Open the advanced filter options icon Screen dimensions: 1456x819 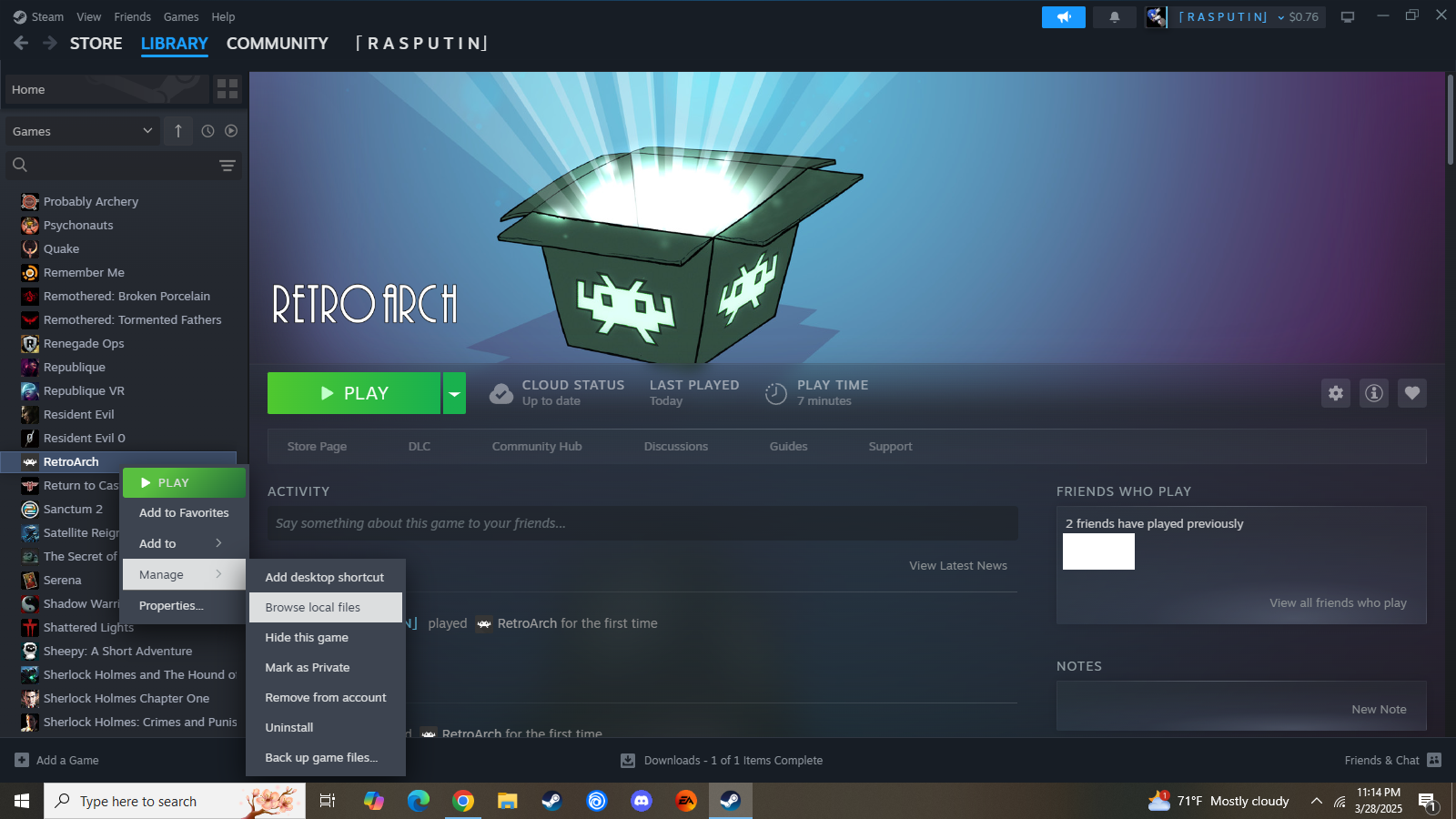(x=227, y=165)
